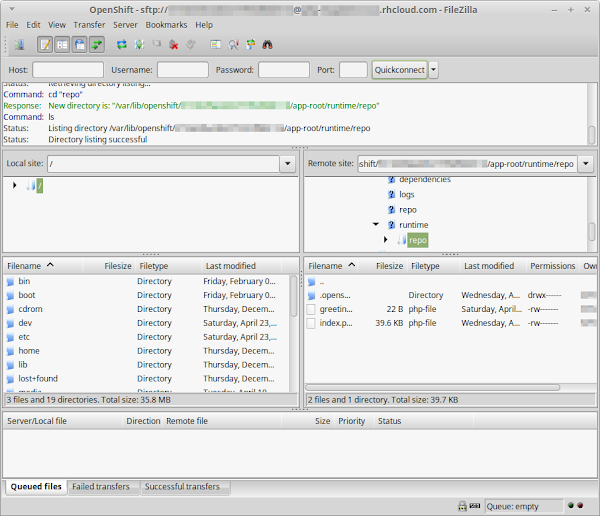This screenshot has height=516, width=600.
Task: Expand the highlighted repo folder in remote tree
Action: pos(386,240)
